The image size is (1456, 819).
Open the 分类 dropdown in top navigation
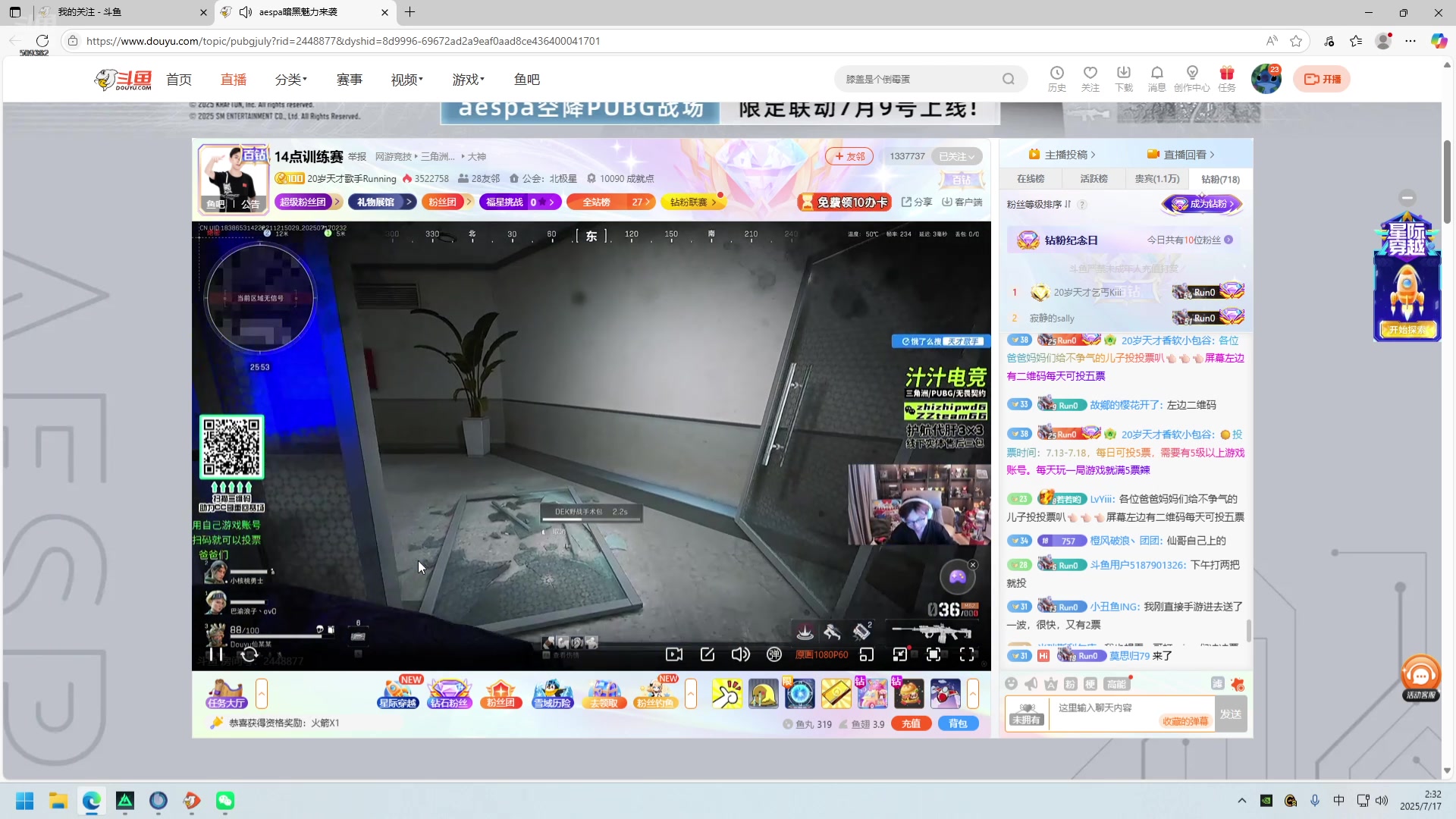click(x=291, y=80)
